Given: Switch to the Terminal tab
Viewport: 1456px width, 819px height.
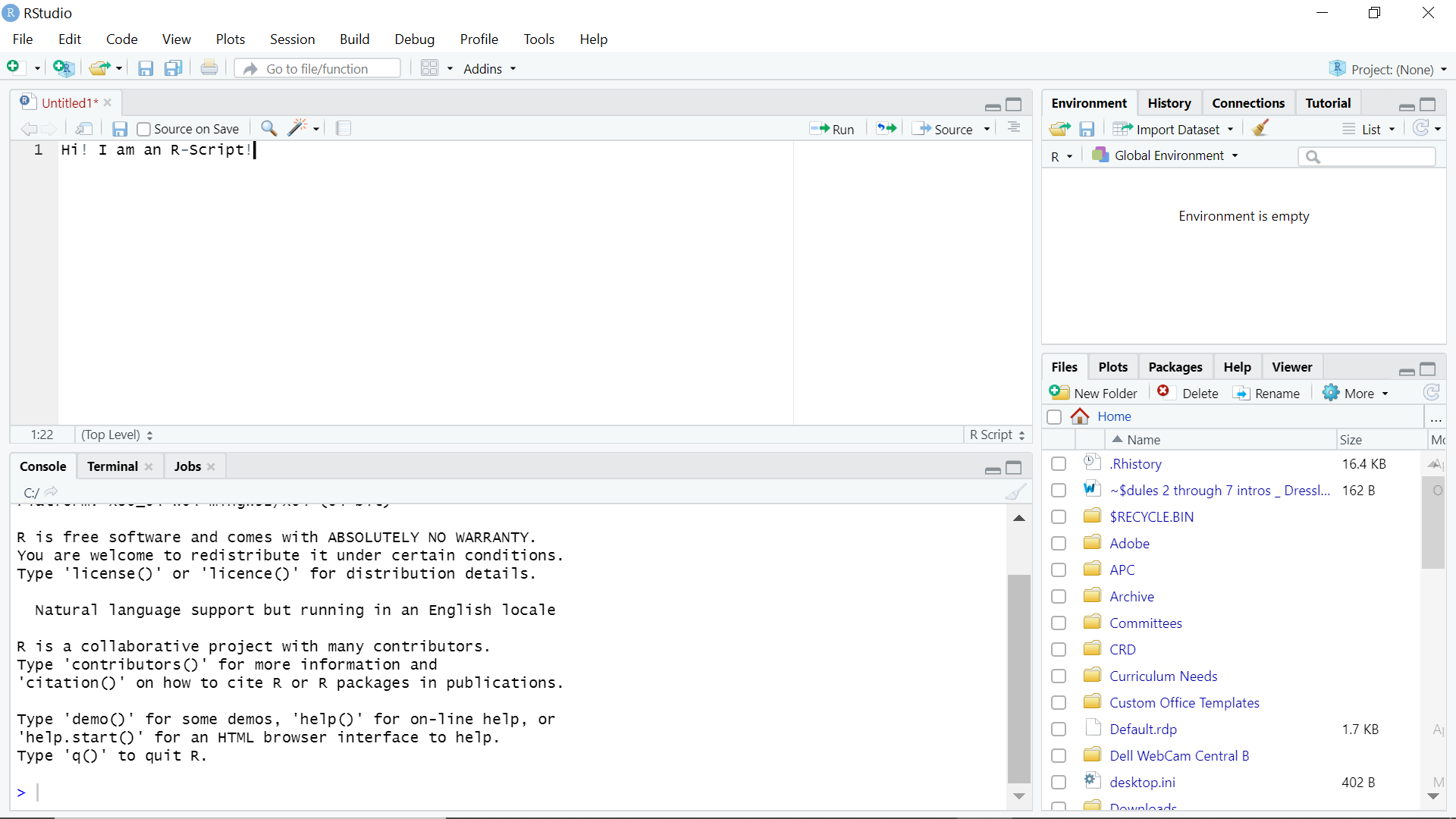Looking at the screenshot, I should [x=112, y=466].
